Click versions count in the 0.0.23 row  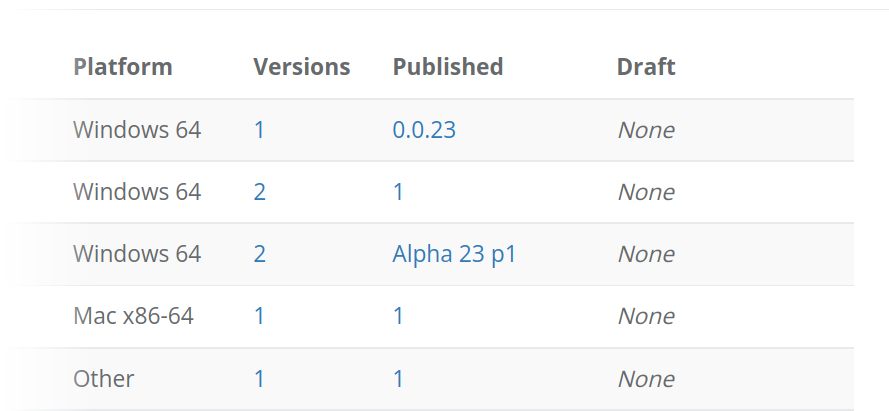click(x=259, y=130)
